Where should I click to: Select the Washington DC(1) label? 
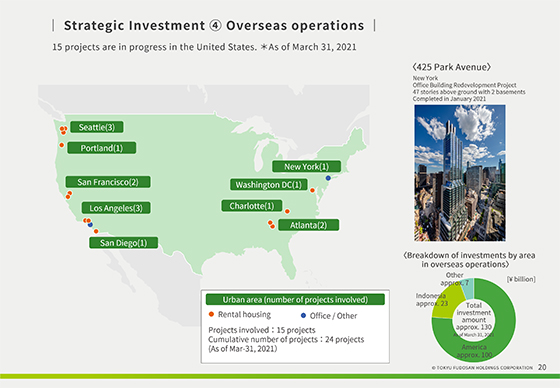269,185
